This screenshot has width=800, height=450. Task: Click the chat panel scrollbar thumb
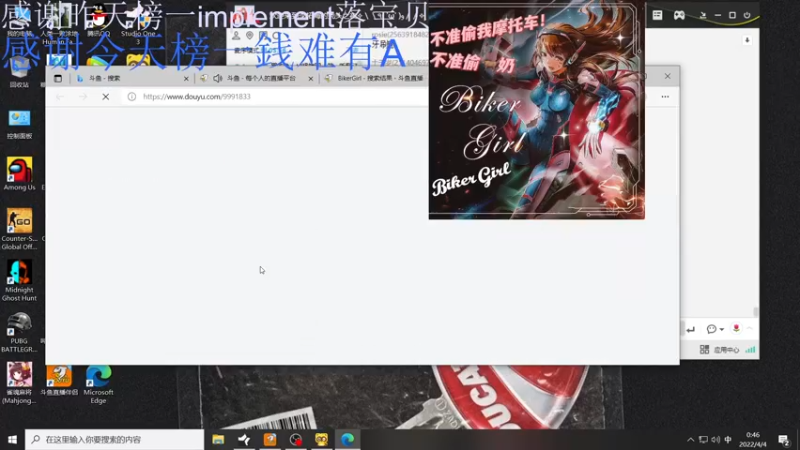tap(756, 311)
